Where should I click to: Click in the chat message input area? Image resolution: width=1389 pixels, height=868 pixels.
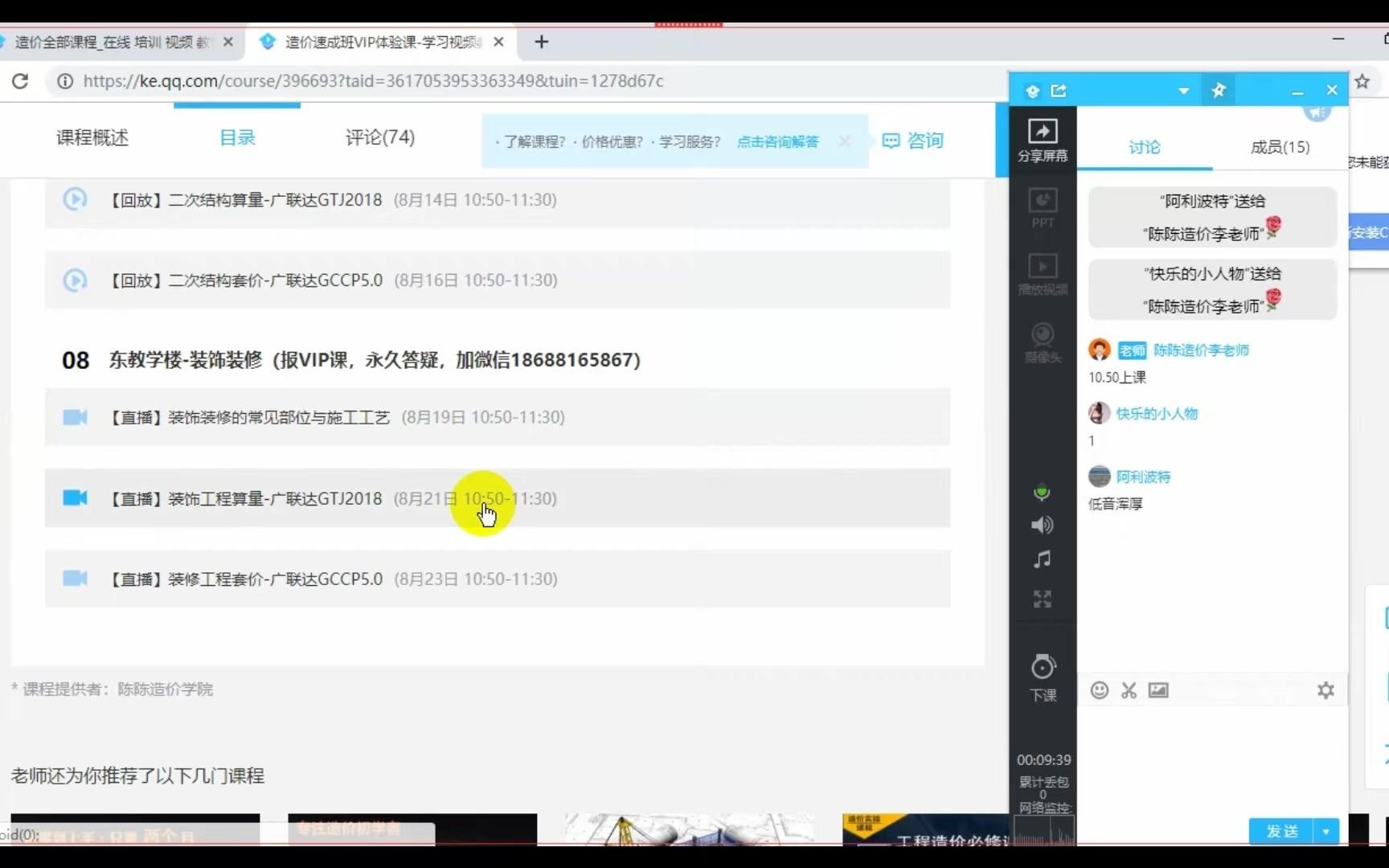pyautogui.click(x=1212, y=759)
